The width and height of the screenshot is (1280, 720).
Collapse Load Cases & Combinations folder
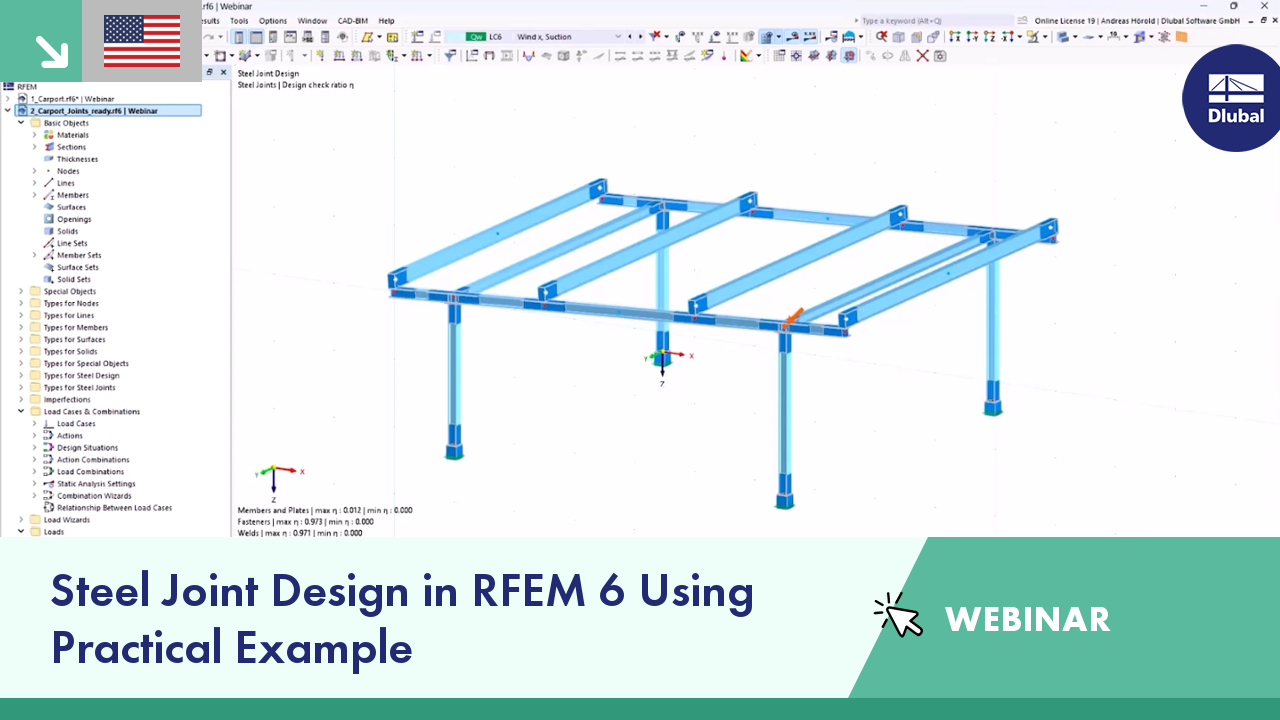(21, 411)
